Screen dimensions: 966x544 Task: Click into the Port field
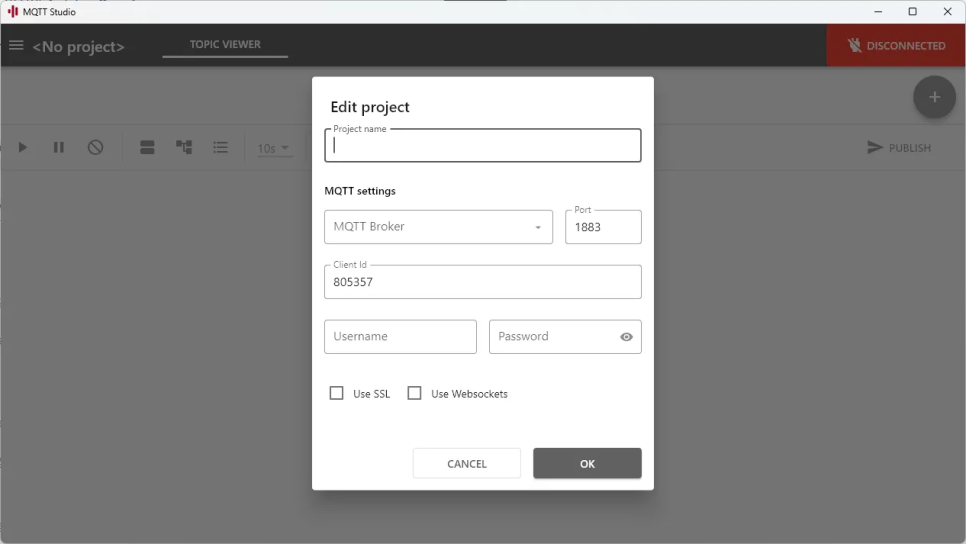click(x=603, y=227)
